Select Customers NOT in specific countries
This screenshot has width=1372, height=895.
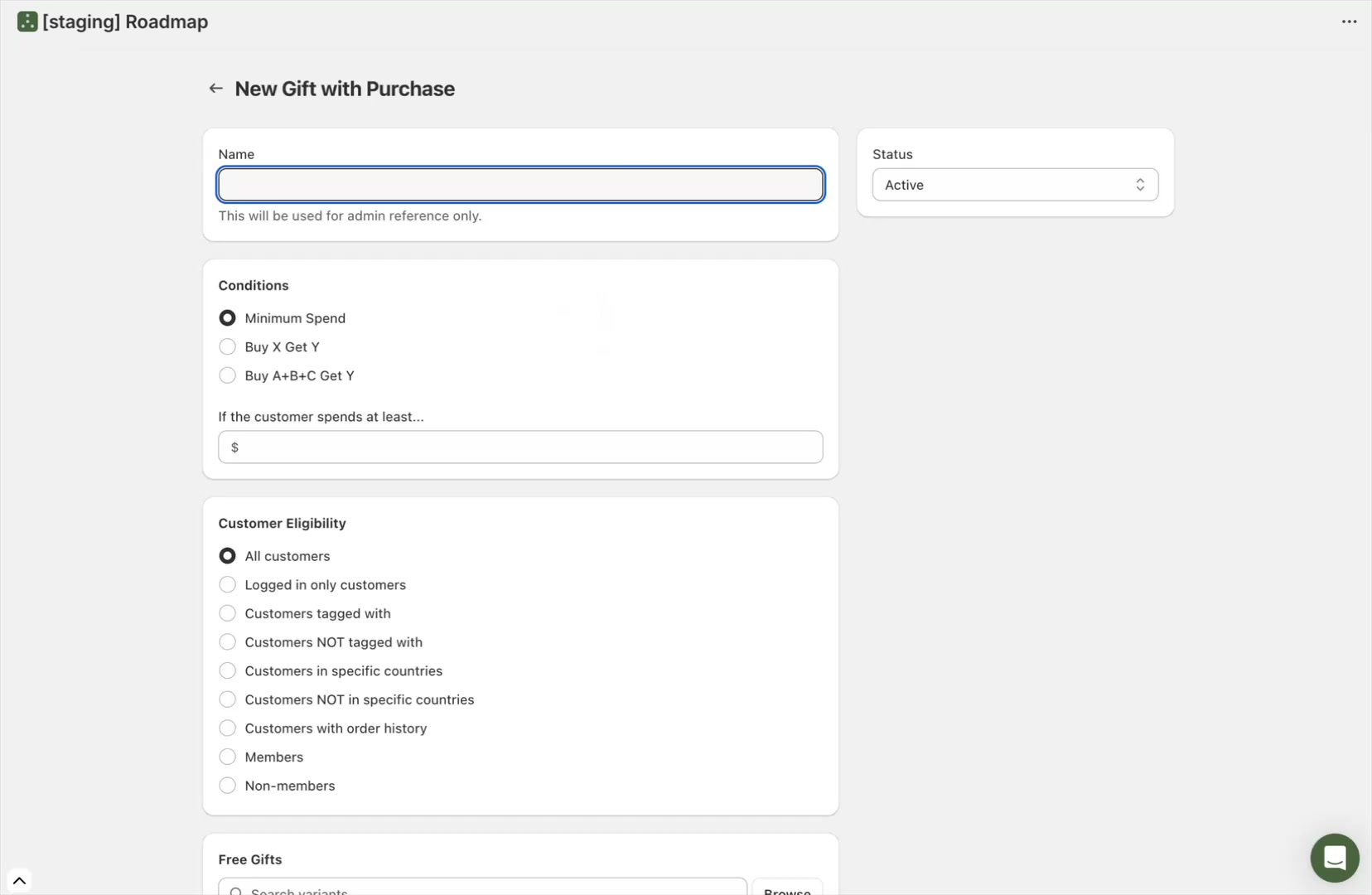(x=227, y=699)
